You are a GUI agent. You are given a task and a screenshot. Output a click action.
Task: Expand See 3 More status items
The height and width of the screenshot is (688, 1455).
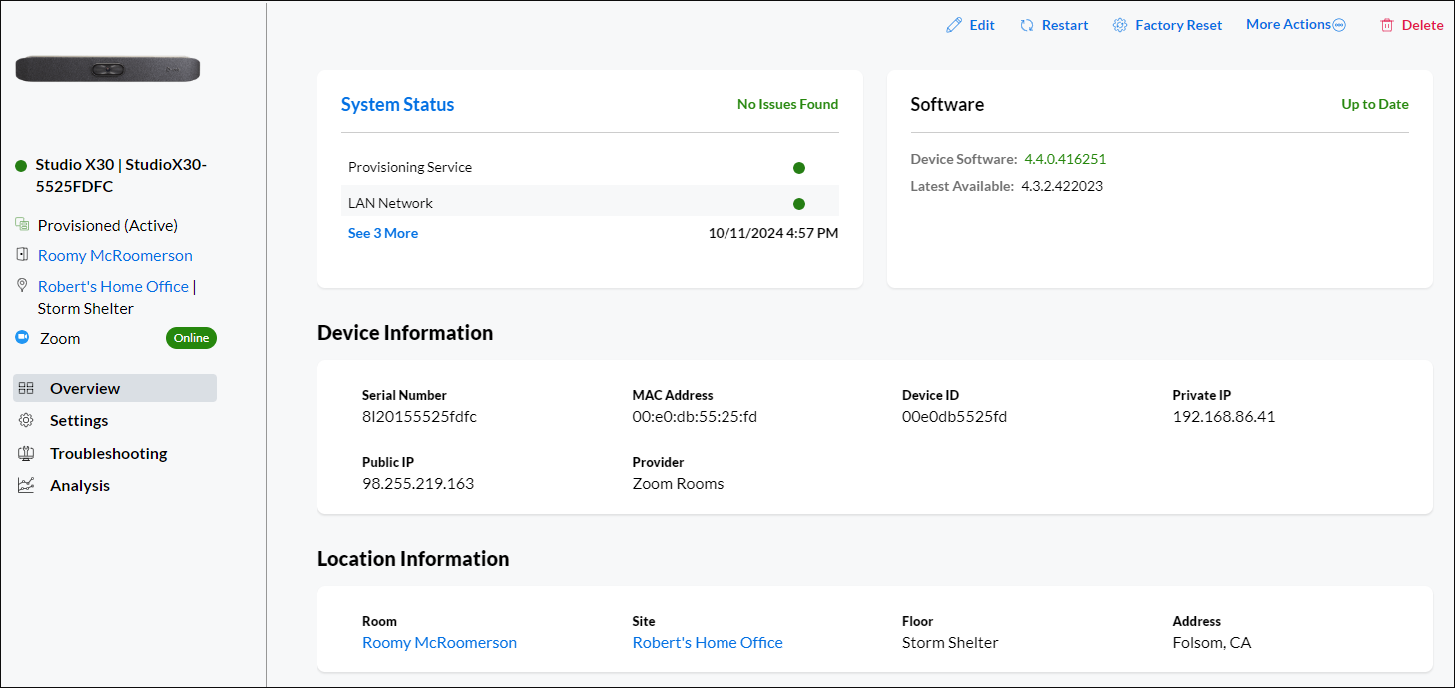(x=383, y=233)
